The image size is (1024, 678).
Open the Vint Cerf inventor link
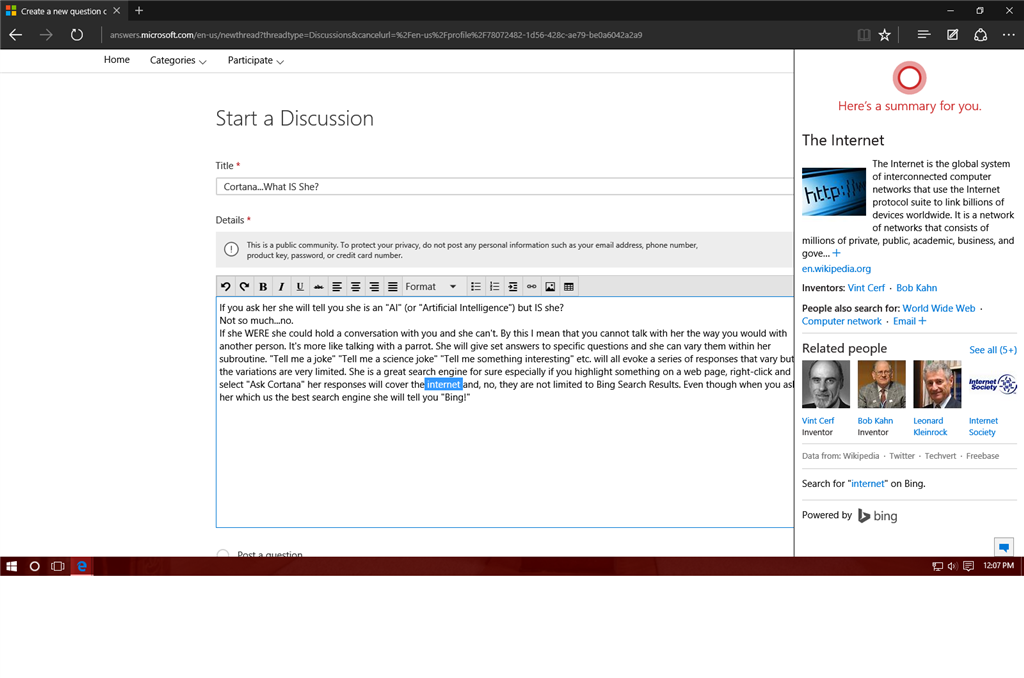point(866,287)
